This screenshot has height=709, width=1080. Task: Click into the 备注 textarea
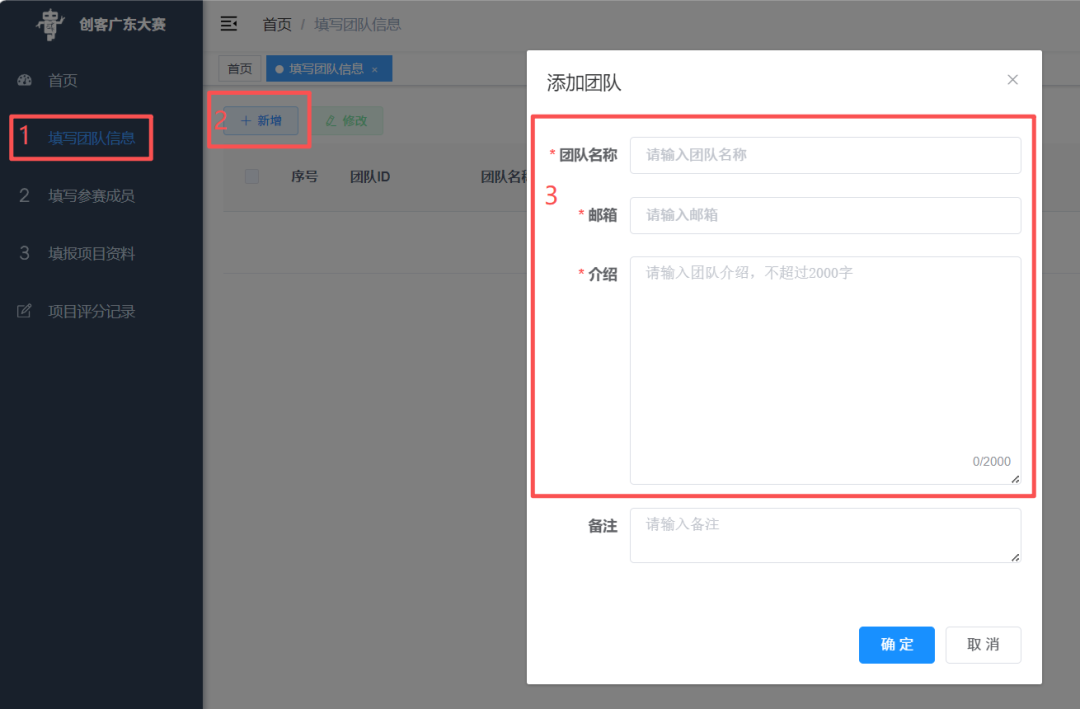[x=825, y=535]
